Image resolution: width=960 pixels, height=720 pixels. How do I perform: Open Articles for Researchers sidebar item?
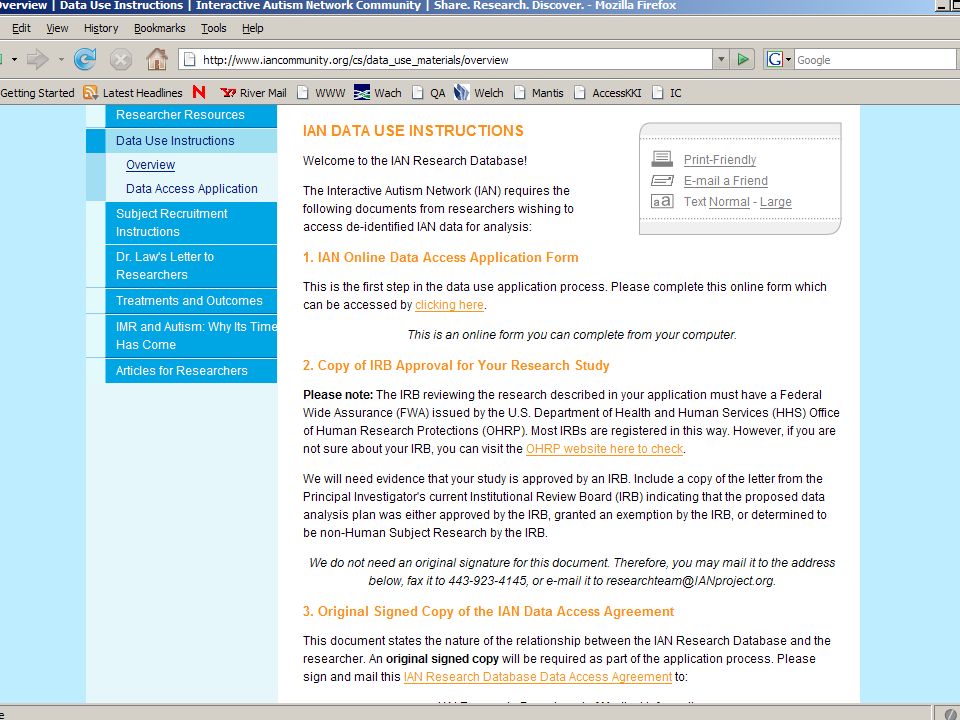[x=191, y=370]
